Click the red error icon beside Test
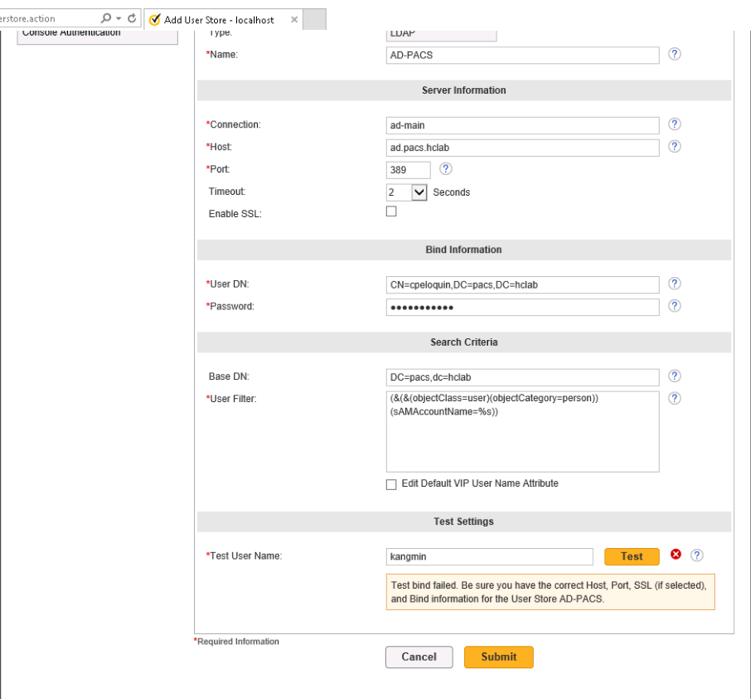The image size is (751, 699). point(676,554)
